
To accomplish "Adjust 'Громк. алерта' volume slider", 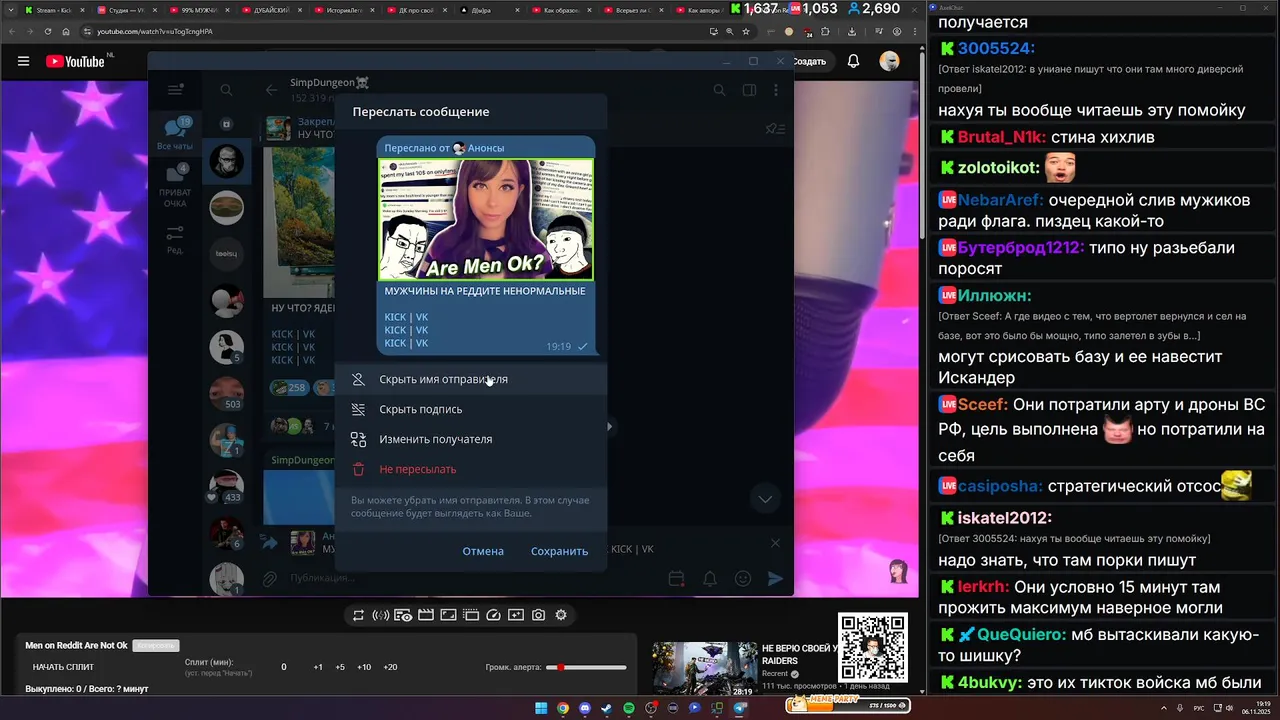I will click(x=586, y=667).
